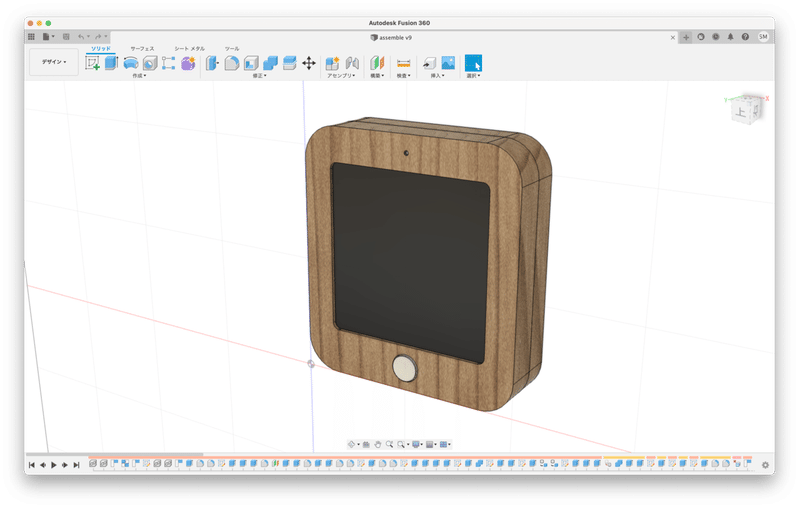Screen dimensions: 800x508
Task: Select the Create Form purple icon
Action: point(188,63)
